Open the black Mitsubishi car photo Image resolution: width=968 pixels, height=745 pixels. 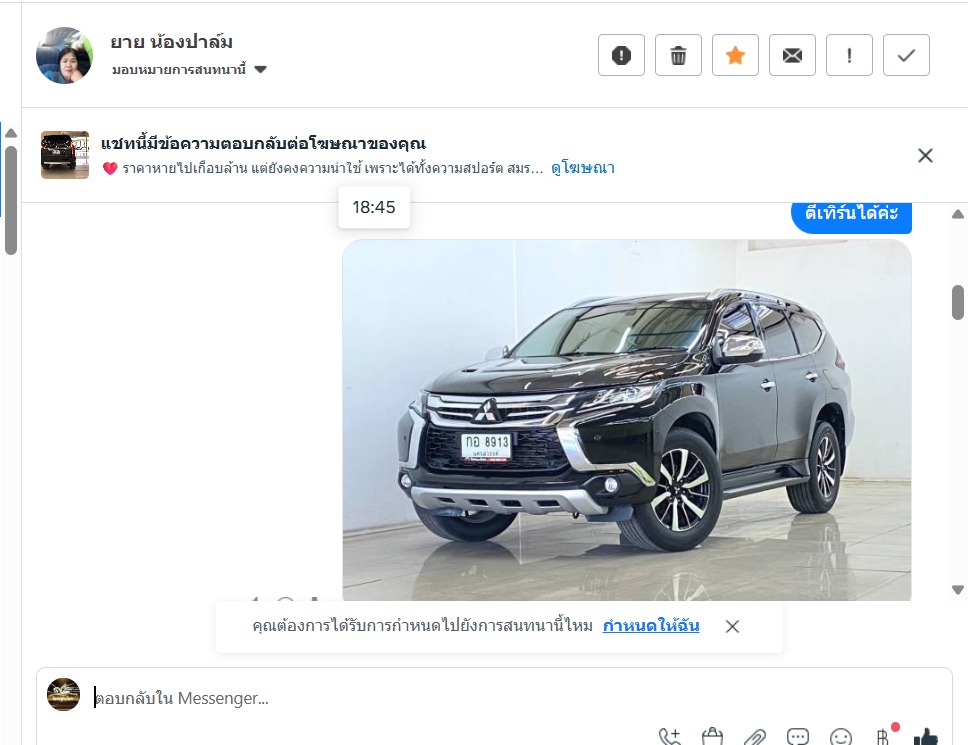pos(627,420)
